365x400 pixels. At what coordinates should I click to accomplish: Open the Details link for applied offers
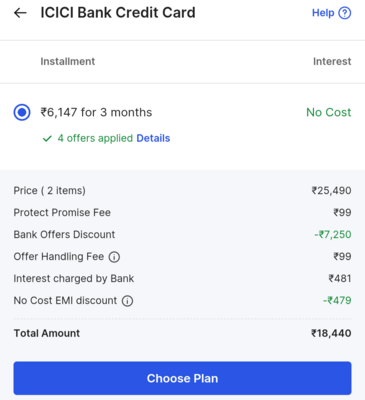[153, 138]
